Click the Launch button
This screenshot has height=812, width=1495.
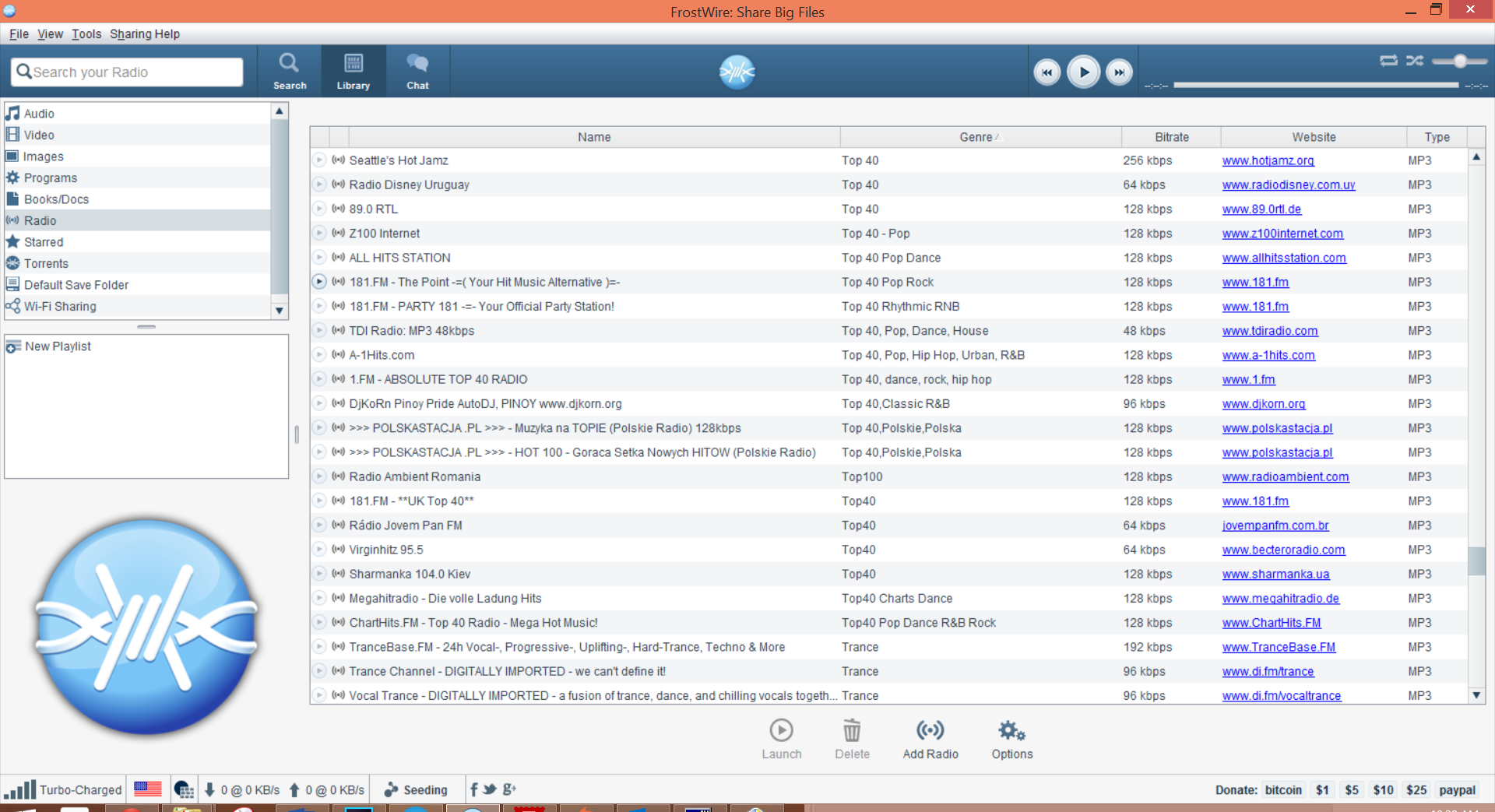[x=781, y=739]
